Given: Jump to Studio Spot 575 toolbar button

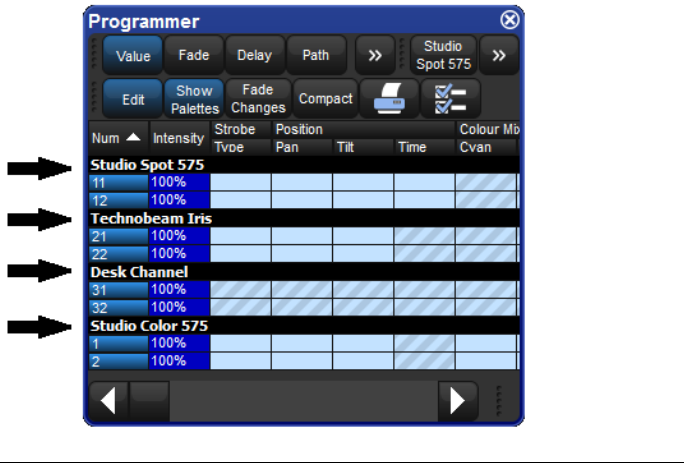Looking at the screenshot, I should tap(444, 55).
